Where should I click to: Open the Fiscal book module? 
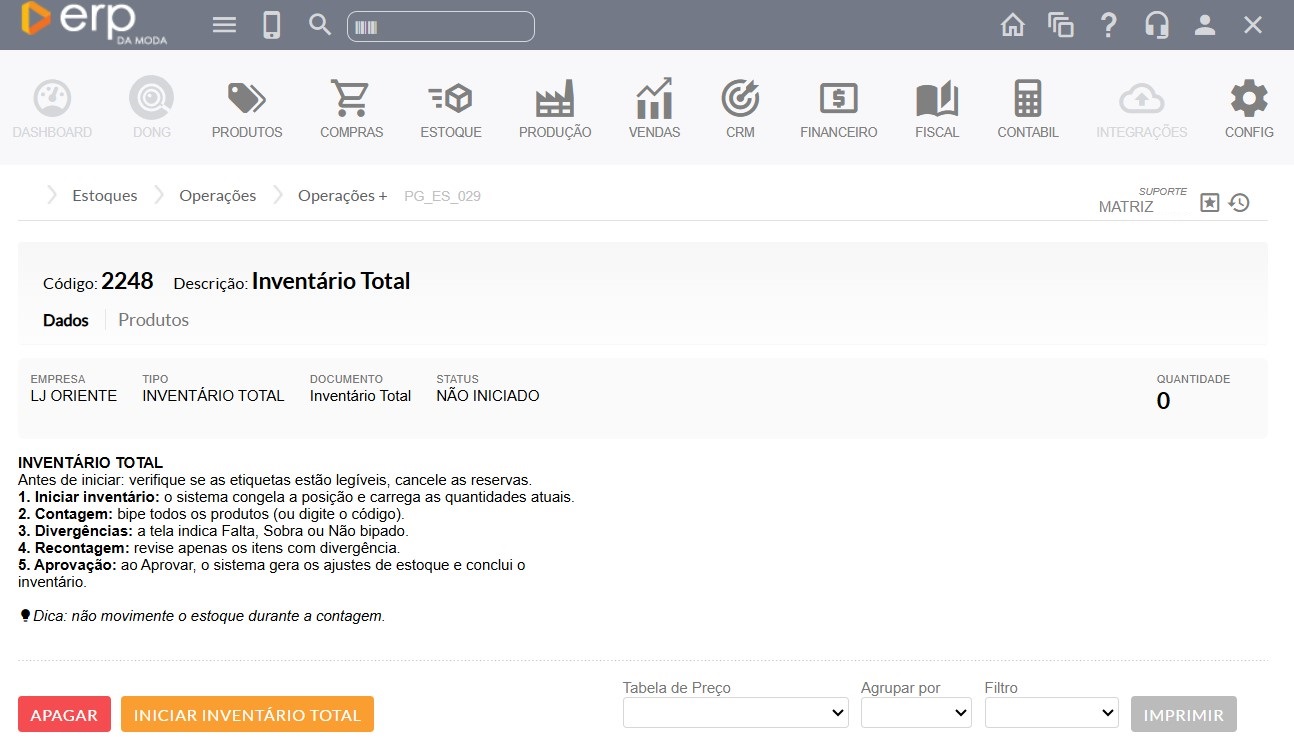936,108
